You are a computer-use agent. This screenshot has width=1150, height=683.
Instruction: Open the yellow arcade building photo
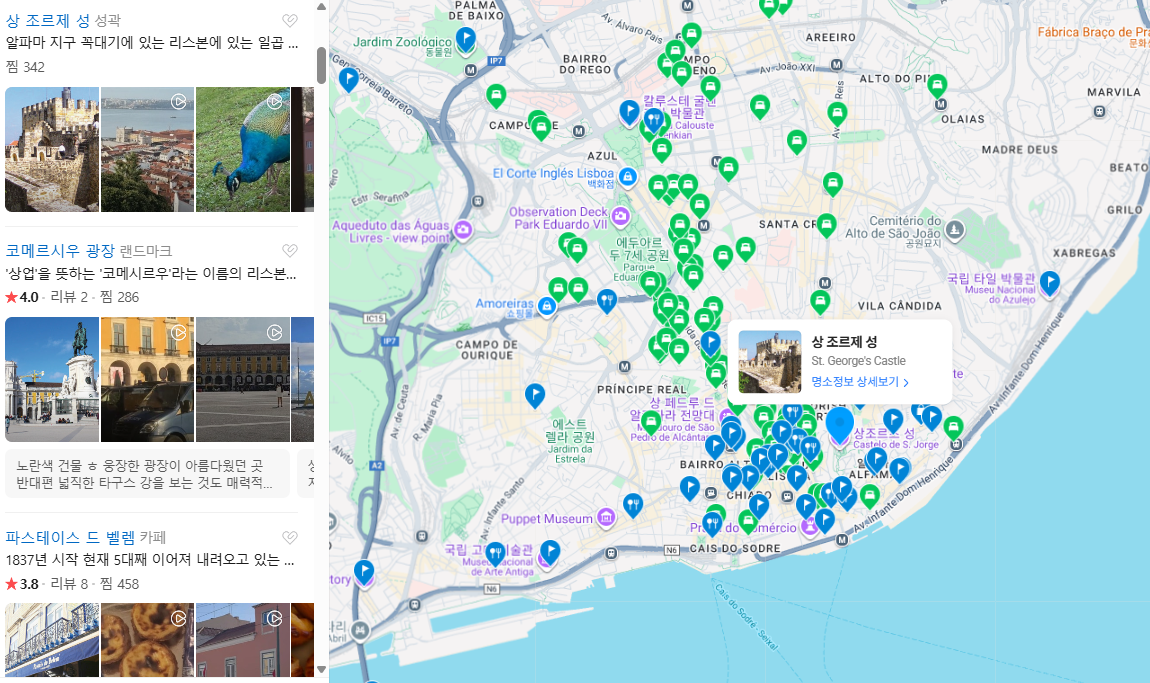click(x=147, y=379)
